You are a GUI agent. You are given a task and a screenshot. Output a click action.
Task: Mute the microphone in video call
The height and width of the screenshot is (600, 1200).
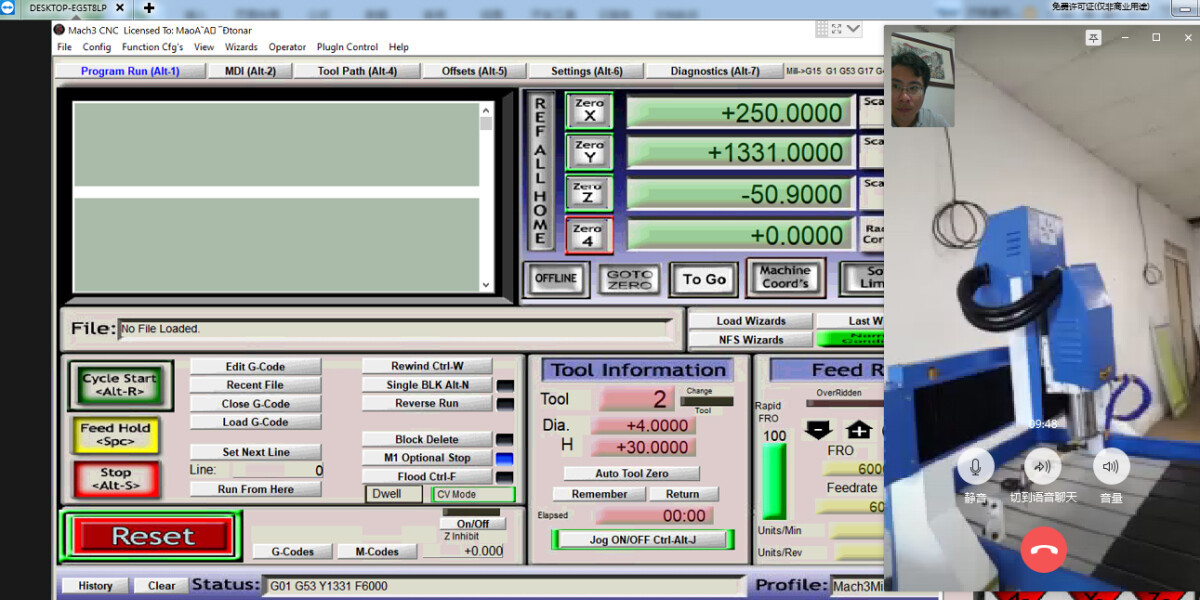click(x=975, y=467)
